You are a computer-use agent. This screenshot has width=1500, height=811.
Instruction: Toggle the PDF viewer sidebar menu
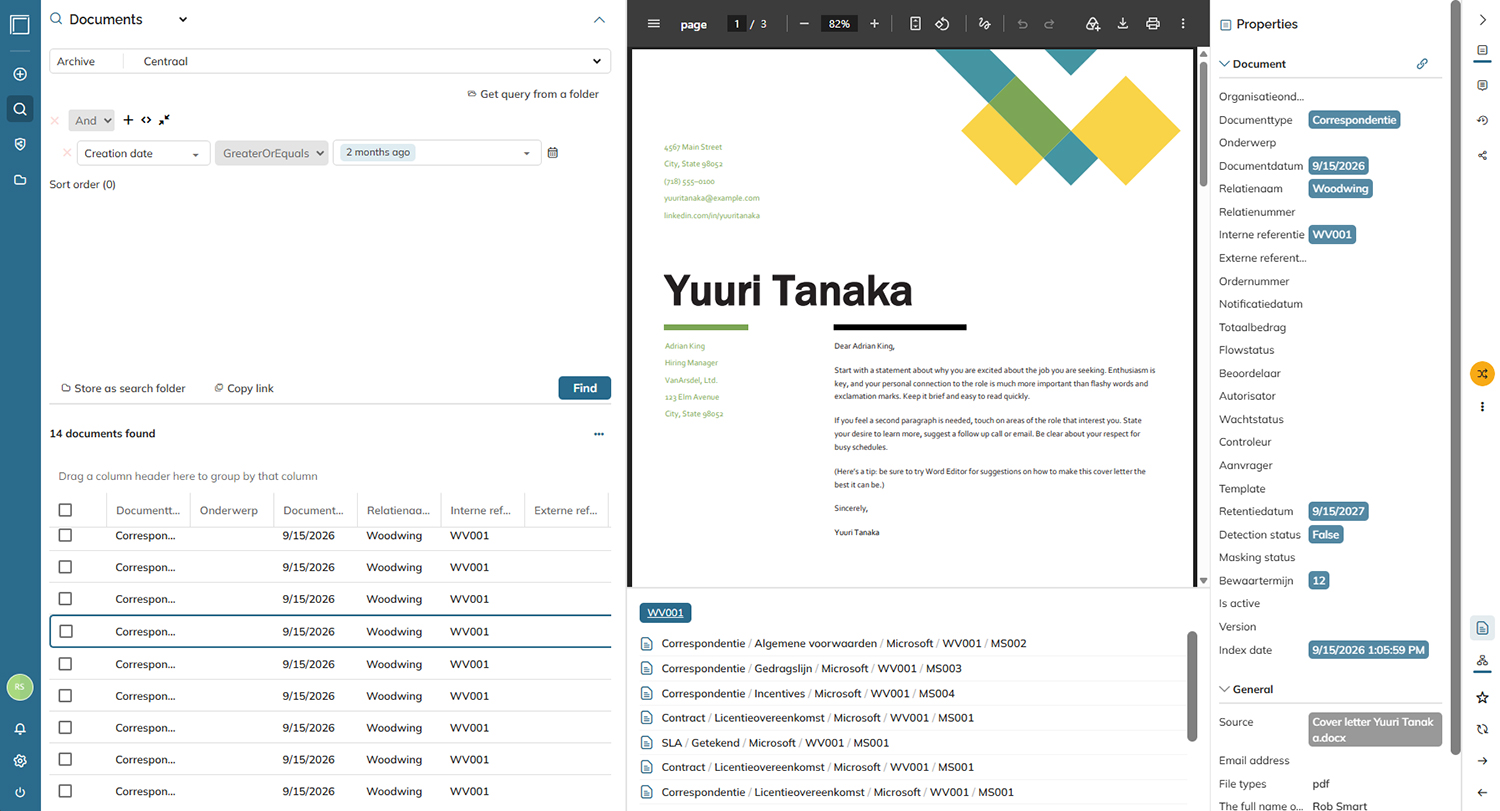(x=654, y=24)
